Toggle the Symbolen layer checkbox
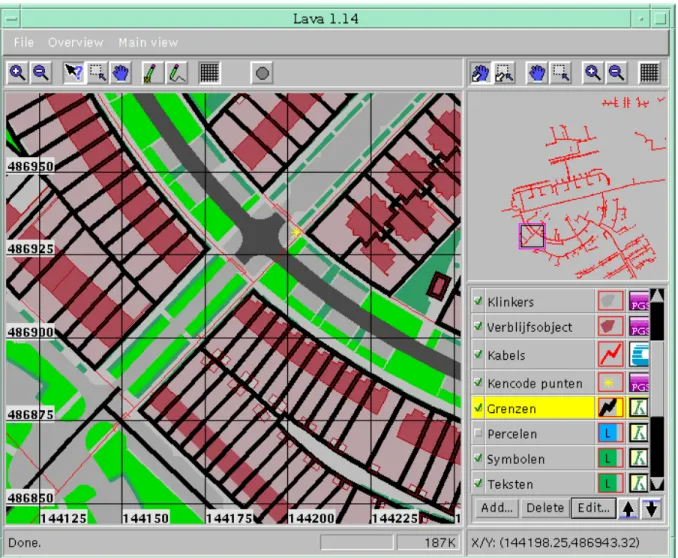The width and height of the screenshot is (678, 558). pos(478,458)
